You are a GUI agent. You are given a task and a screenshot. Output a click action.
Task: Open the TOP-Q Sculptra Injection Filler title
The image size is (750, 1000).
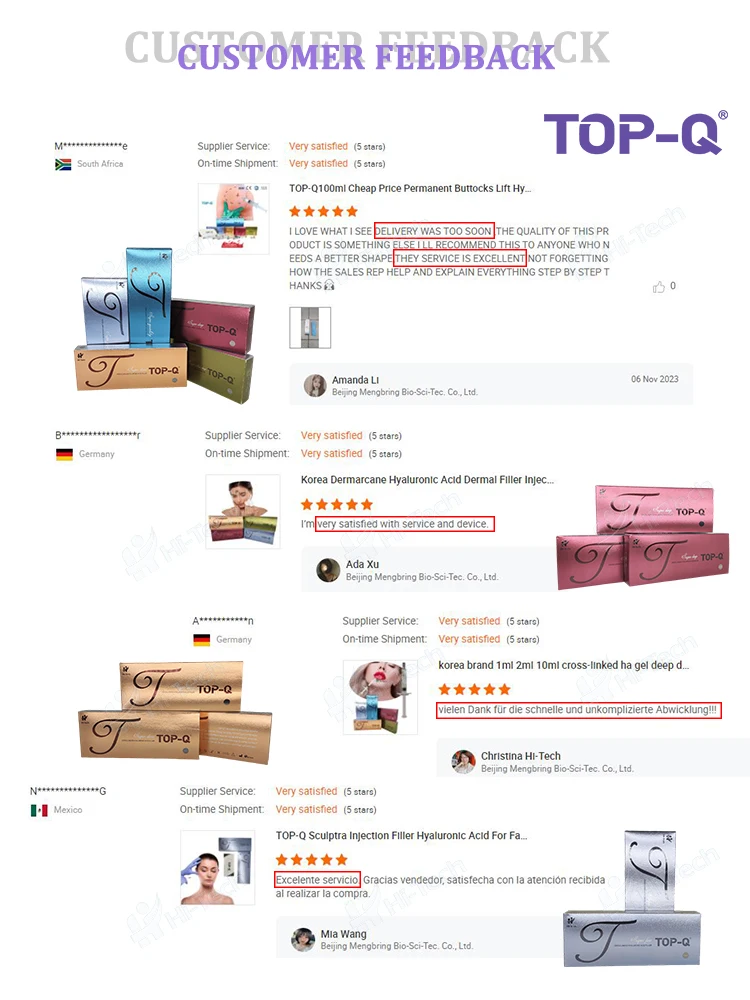(402, 835)
